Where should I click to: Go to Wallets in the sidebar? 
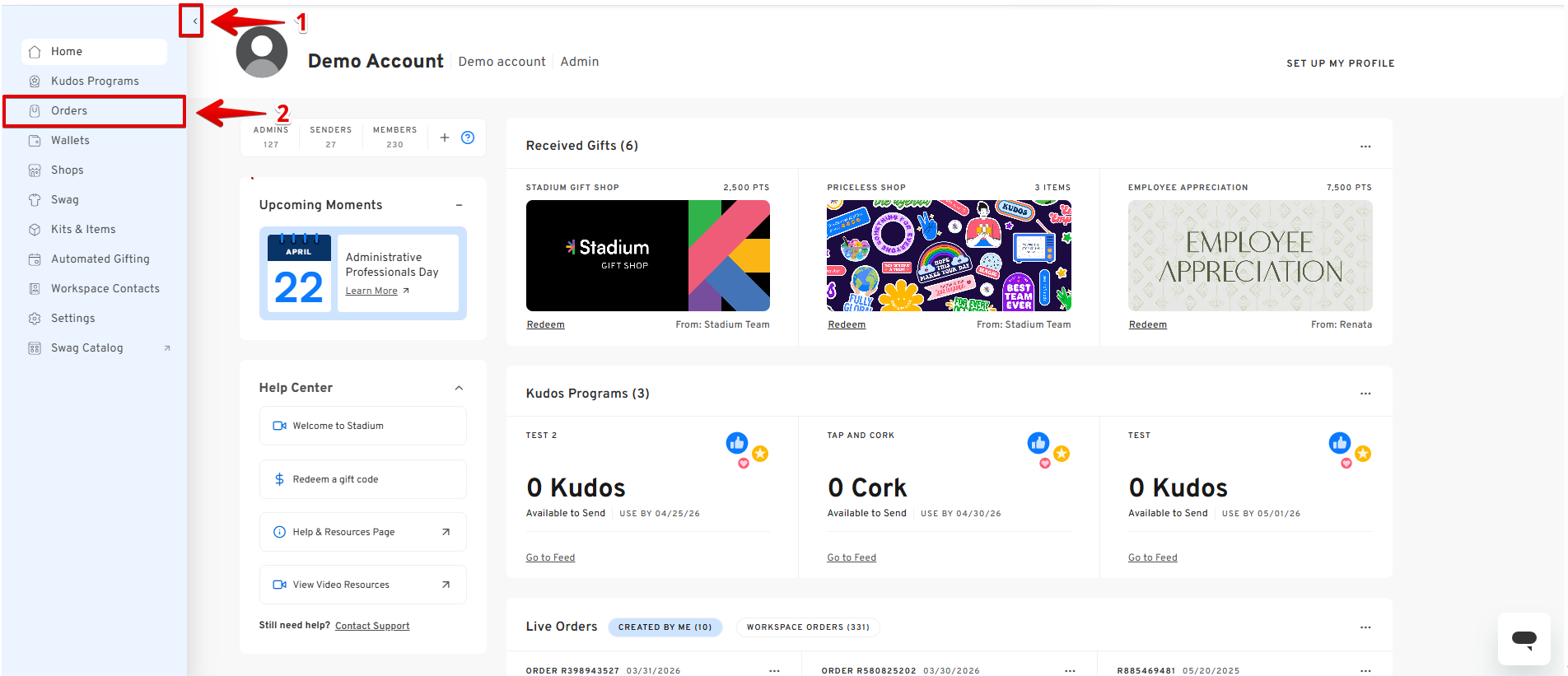pos(70,141)
